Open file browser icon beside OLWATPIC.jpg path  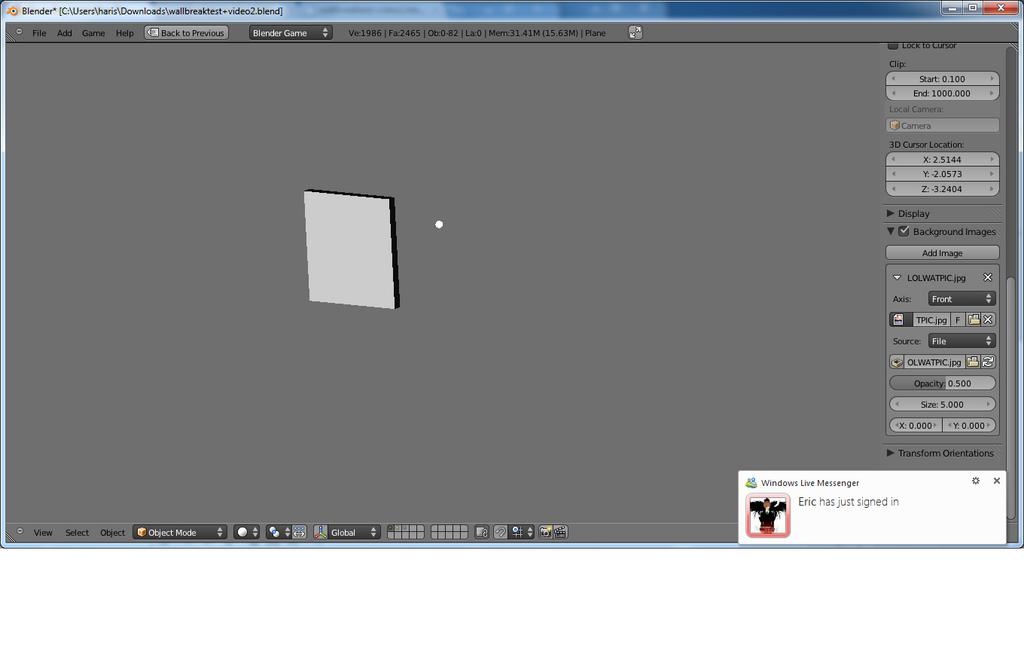(x=973, y=362)
